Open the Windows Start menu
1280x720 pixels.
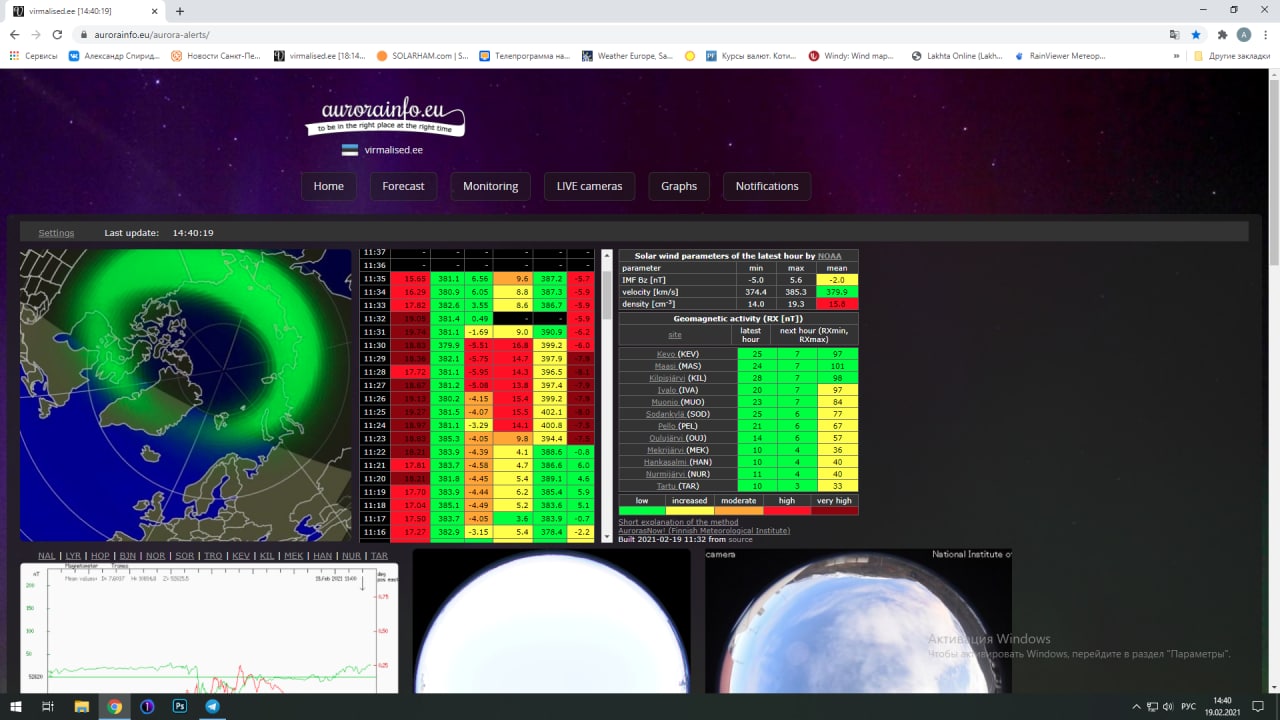click(x=16, y=706)
